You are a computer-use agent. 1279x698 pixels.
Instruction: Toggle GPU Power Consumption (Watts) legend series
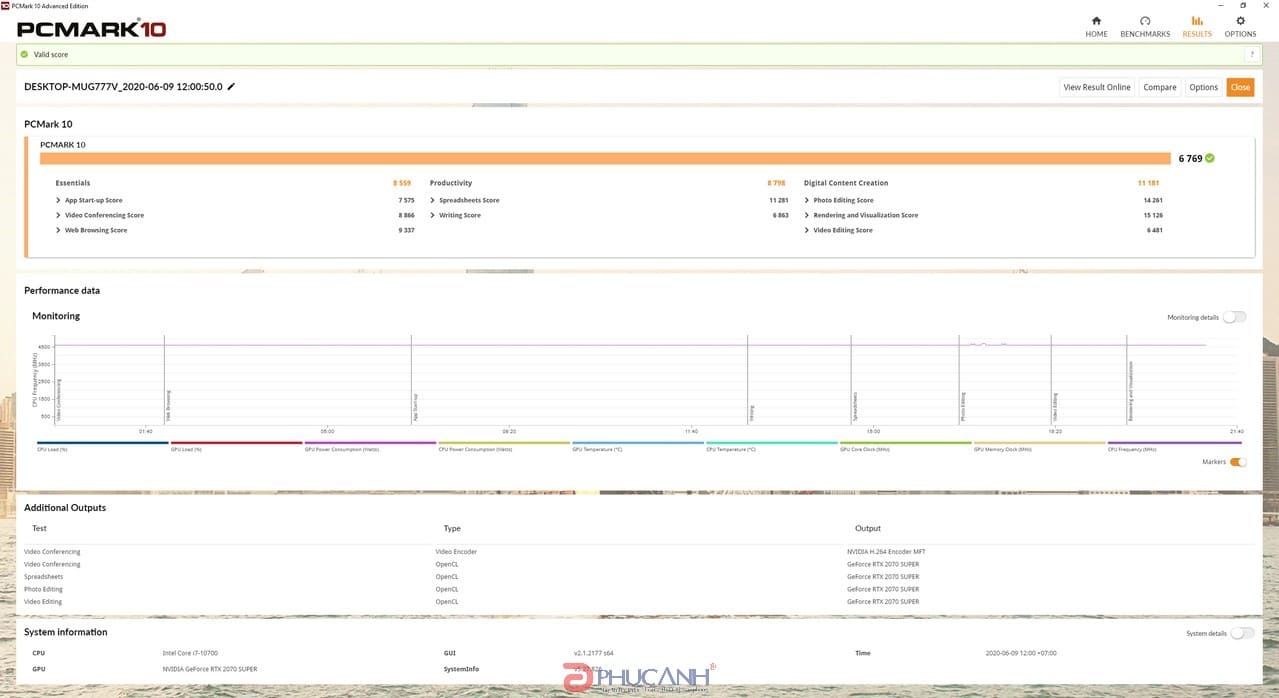click(x=370, y=446)
